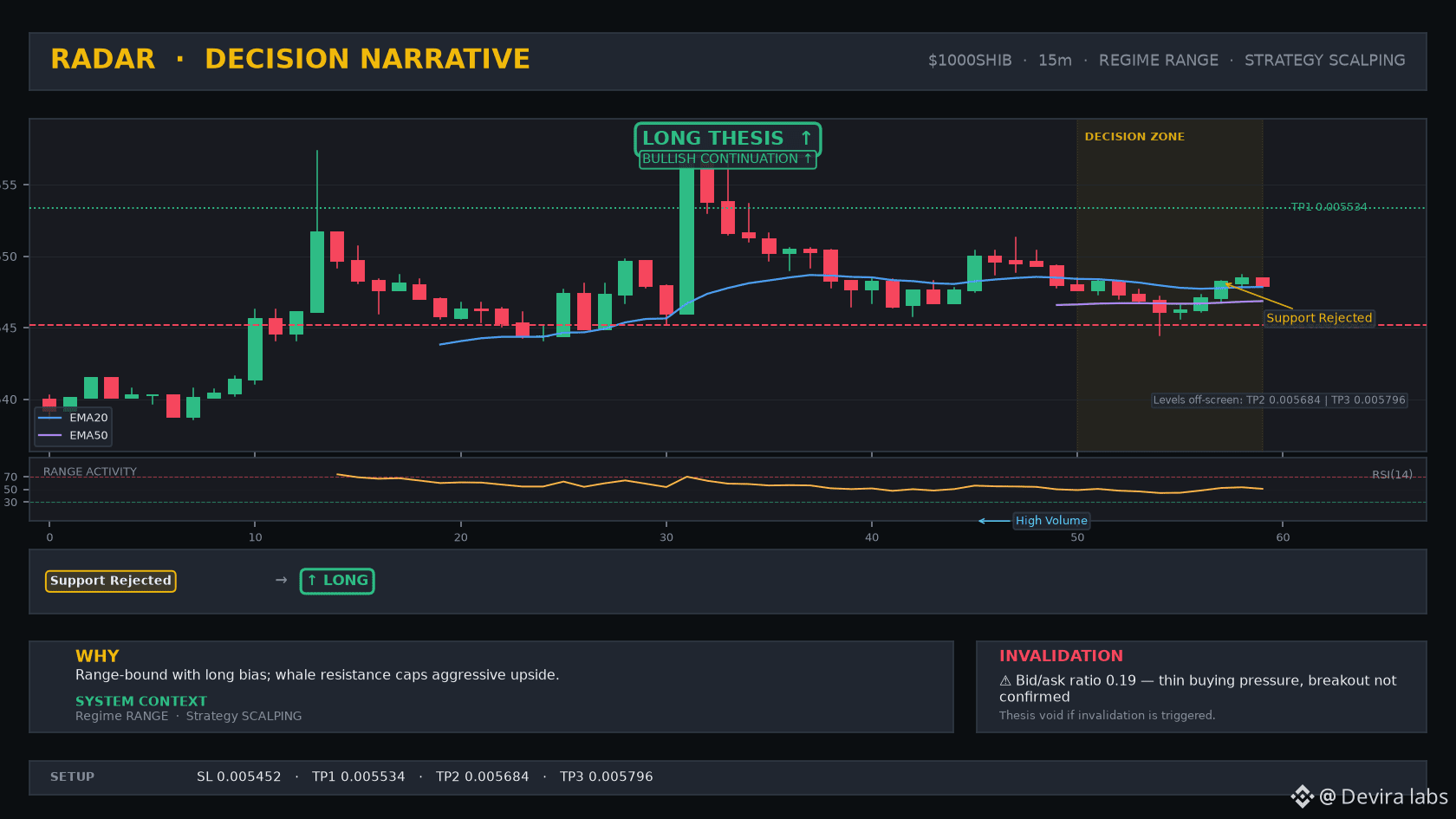Image resolution: width=1456 pixels, height=819 pixels.
Task: Click the warning icon in INVALIDATION panel
Action: coord(1005,681)
